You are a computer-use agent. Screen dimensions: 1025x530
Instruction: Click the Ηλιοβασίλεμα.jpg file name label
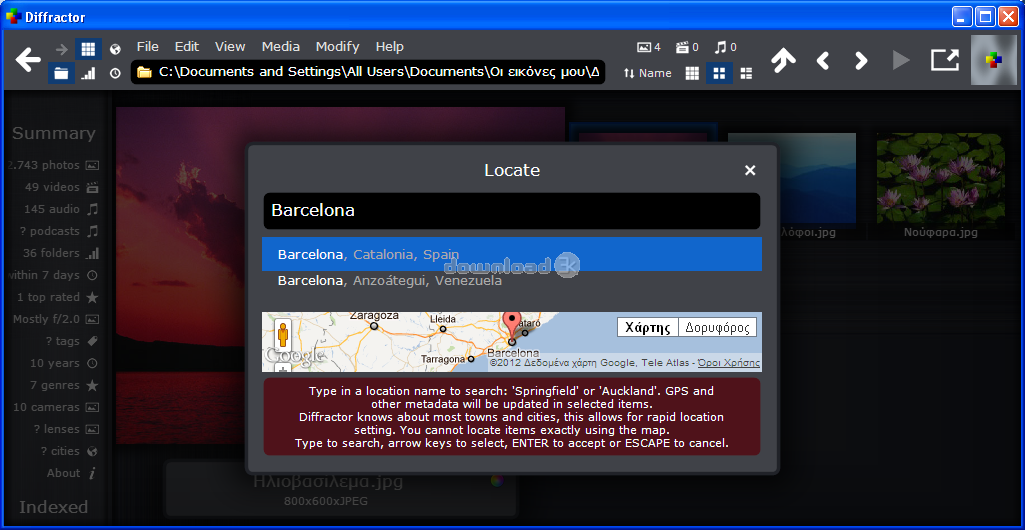328,482
